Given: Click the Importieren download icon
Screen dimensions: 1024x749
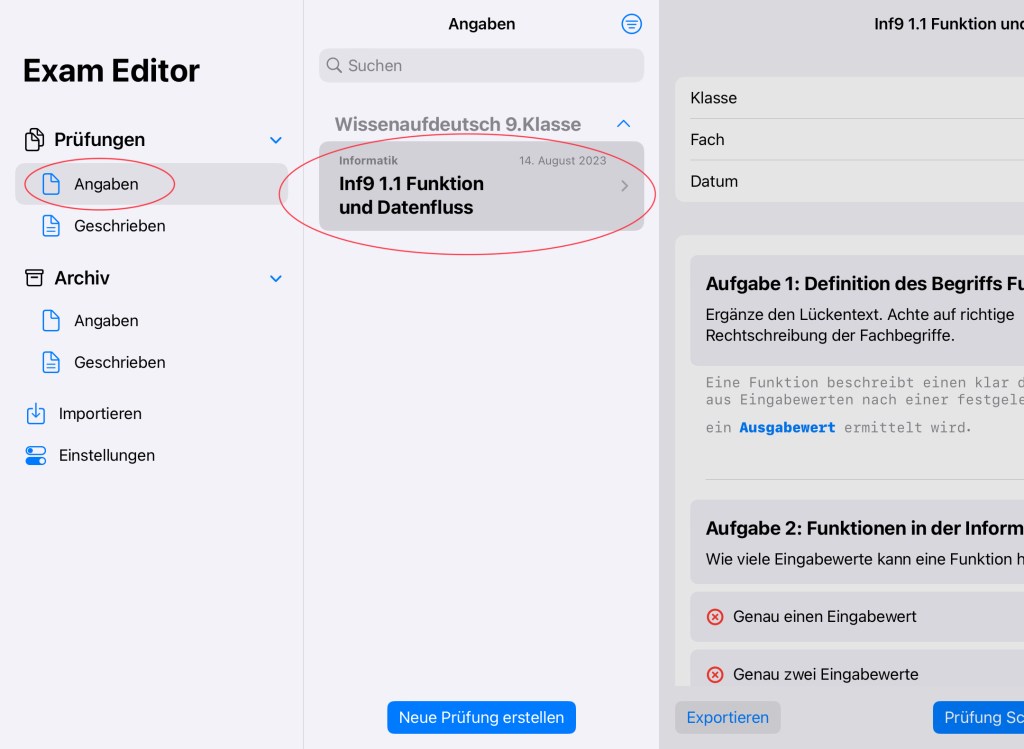Looking at the screenshot, I should point(35,413).
